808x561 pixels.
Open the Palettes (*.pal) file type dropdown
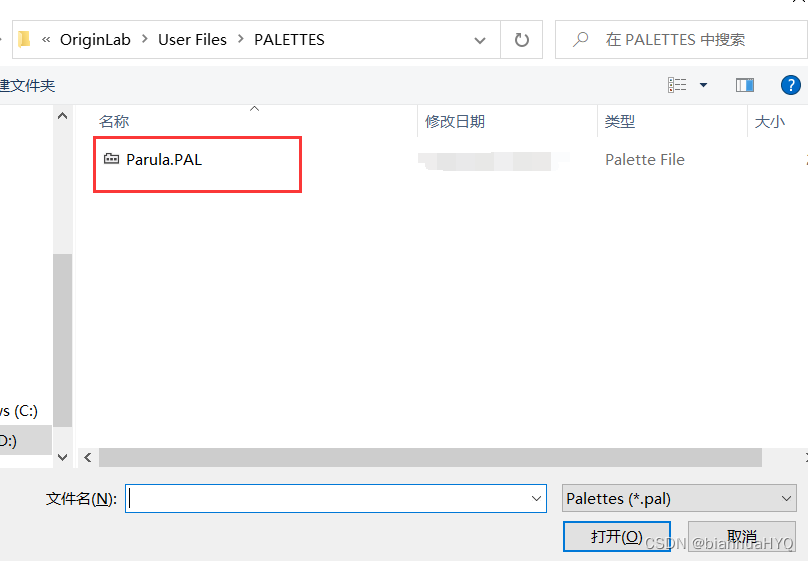pyautogui.click(x=679, y=498)
